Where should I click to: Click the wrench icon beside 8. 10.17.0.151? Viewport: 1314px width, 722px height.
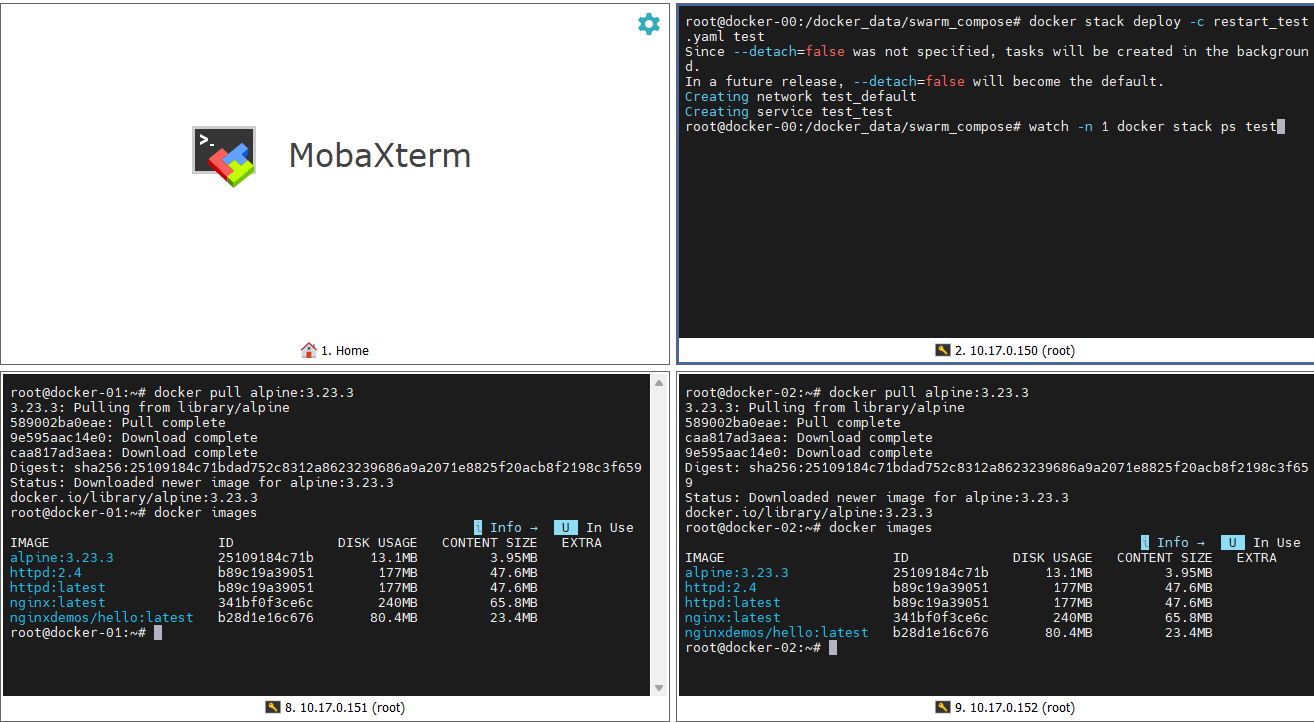tap(272, 707)
